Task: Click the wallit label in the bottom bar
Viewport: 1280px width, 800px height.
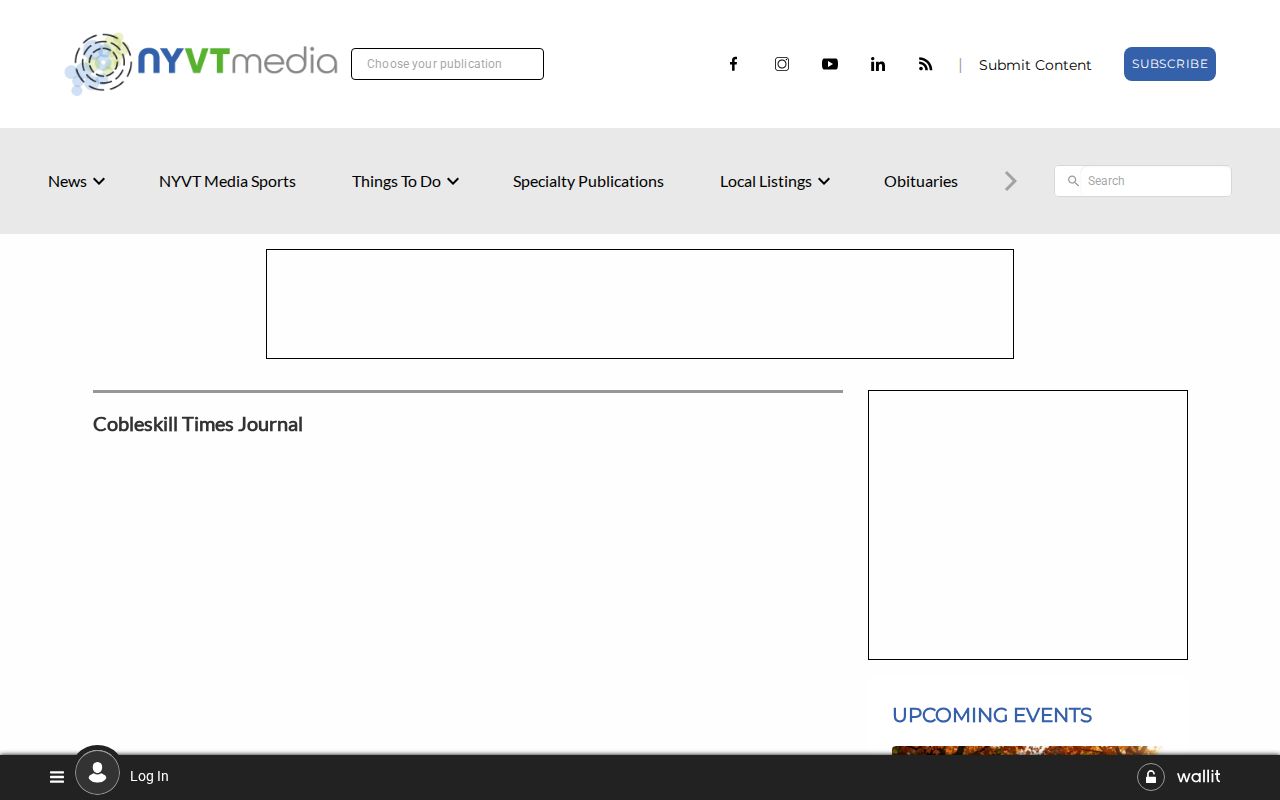Action: (x=1198, y=777)
